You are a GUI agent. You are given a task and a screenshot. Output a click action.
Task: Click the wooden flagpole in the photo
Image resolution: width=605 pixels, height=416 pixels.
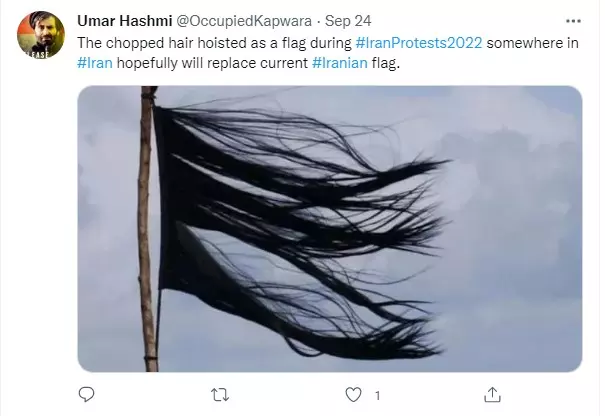tap(148, 229)
